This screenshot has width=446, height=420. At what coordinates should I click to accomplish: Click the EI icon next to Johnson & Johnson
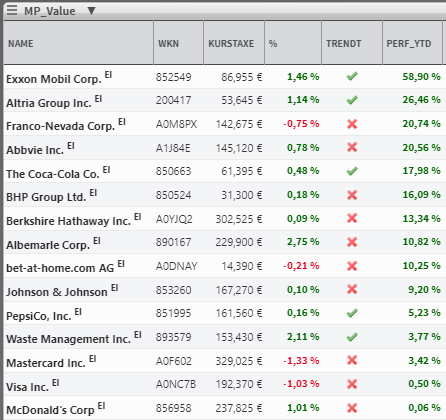114,288
